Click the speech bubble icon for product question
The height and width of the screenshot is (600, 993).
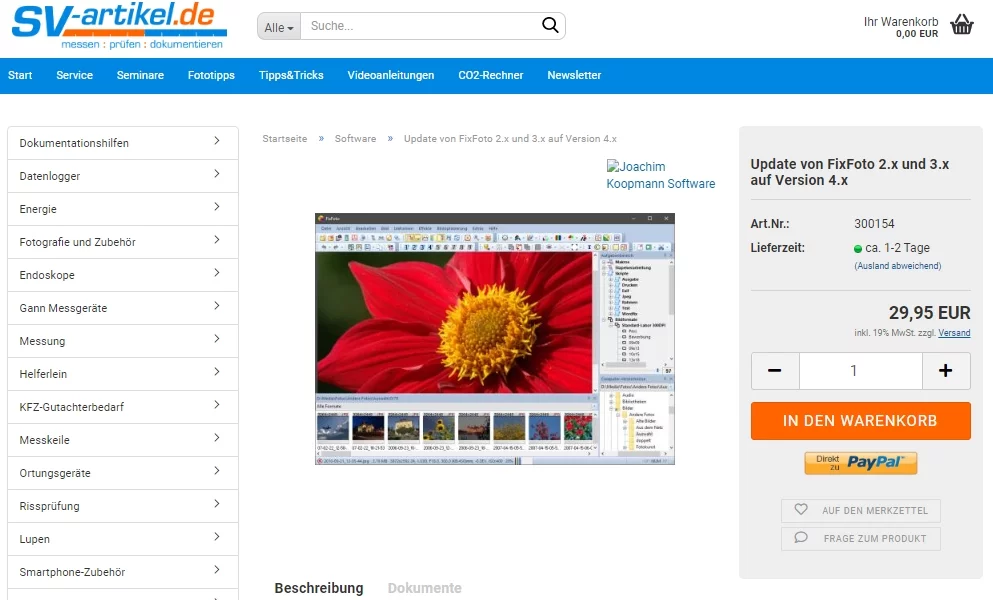click(x=801, y=537)
